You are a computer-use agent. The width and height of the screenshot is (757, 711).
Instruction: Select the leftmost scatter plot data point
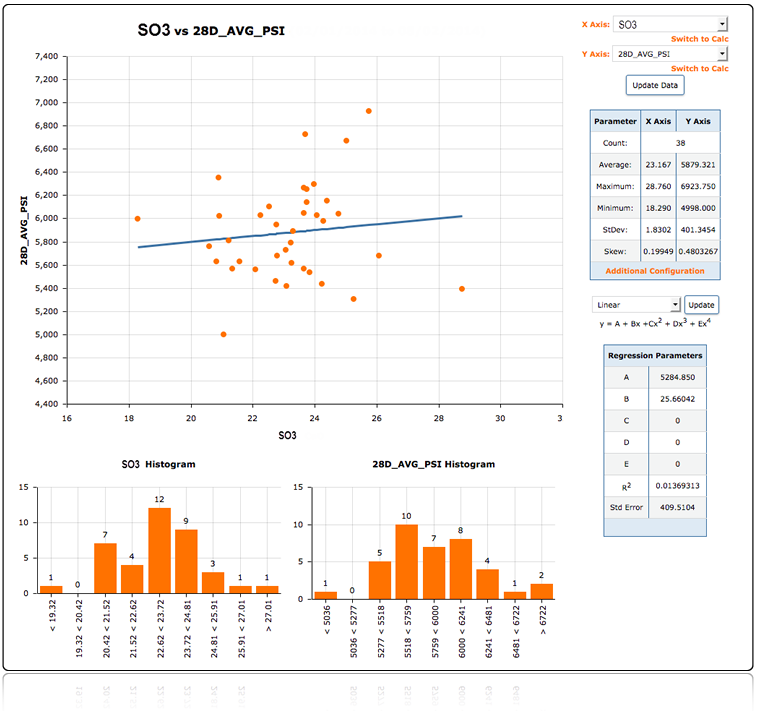pos(138,219)
